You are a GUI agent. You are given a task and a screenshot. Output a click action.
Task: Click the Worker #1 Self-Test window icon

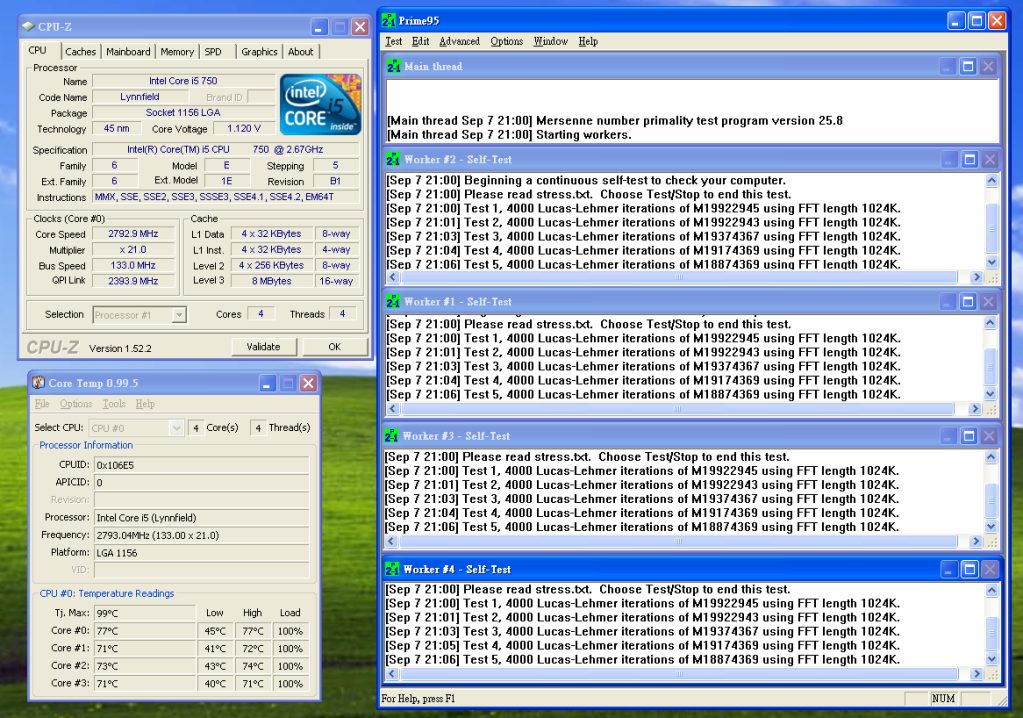pyautogui.click(x=393, y=302)
